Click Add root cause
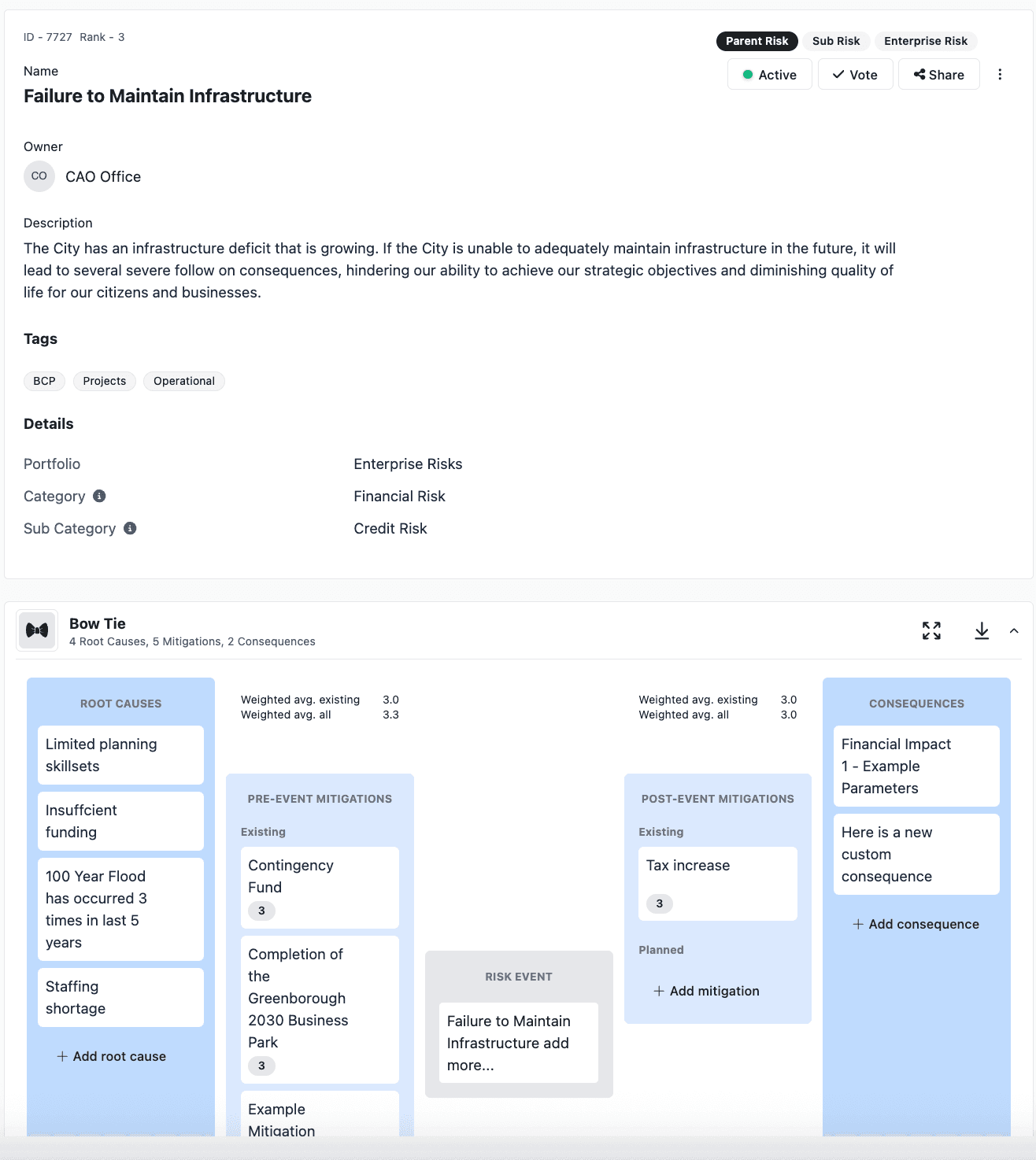 click(111, 1056)
